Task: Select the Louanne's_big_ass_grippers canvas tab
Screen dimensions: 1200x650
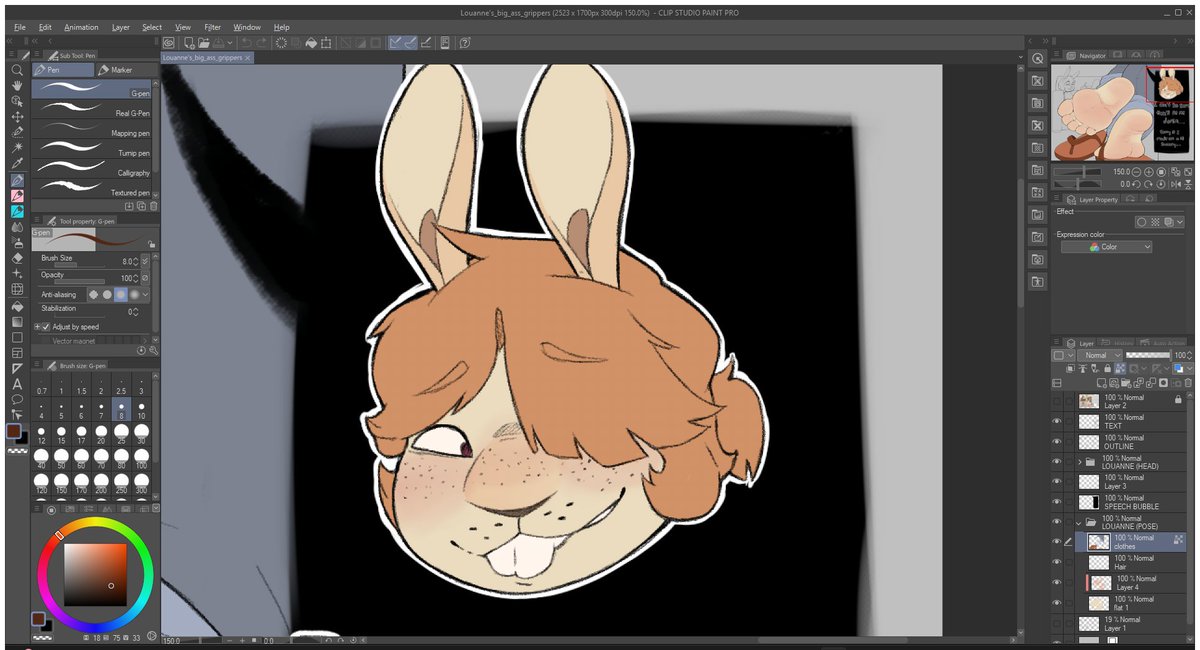Action: [206, 57]
